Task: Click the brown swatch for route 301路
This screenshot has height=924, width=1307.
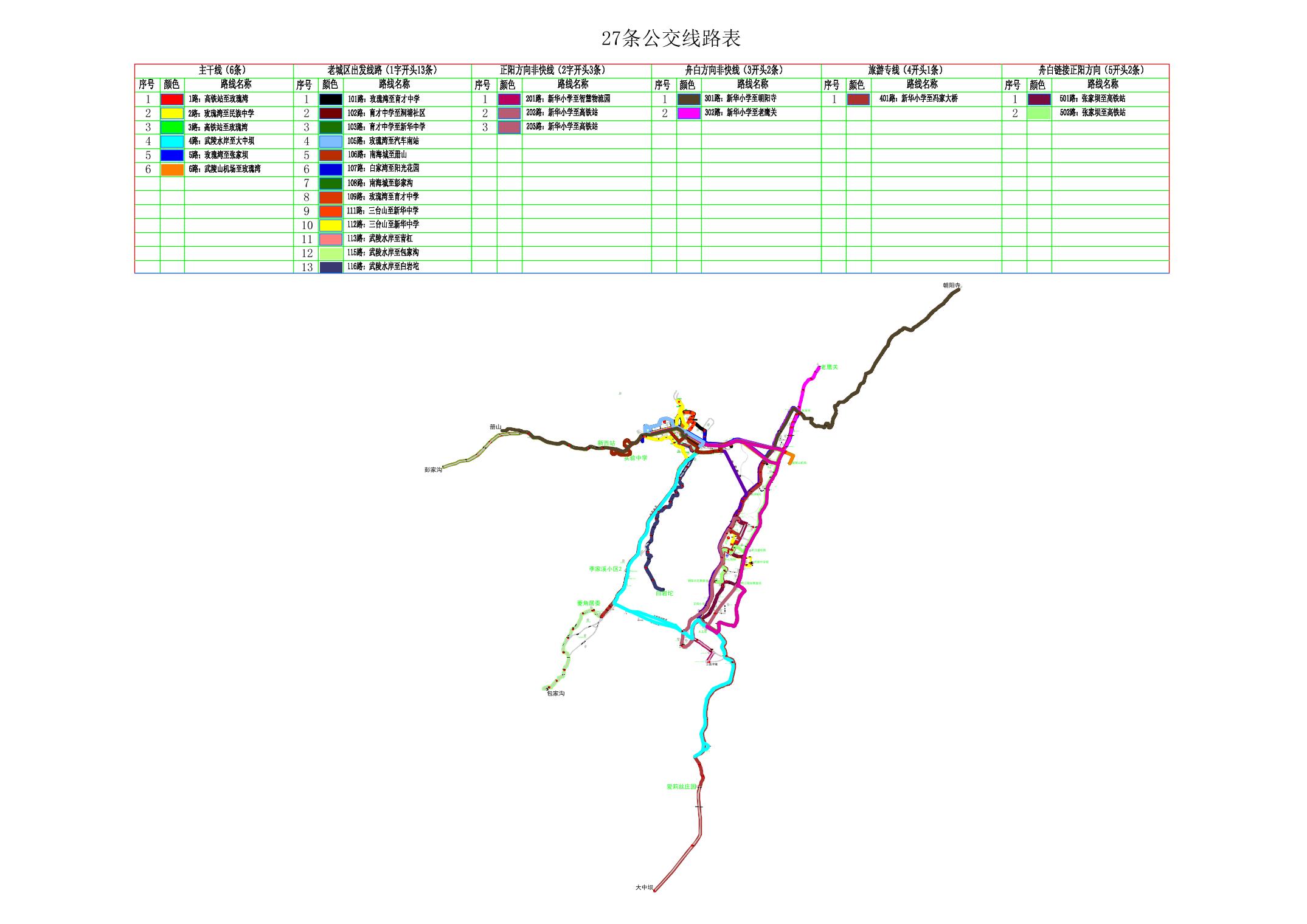Action: [x=688, y=99]
